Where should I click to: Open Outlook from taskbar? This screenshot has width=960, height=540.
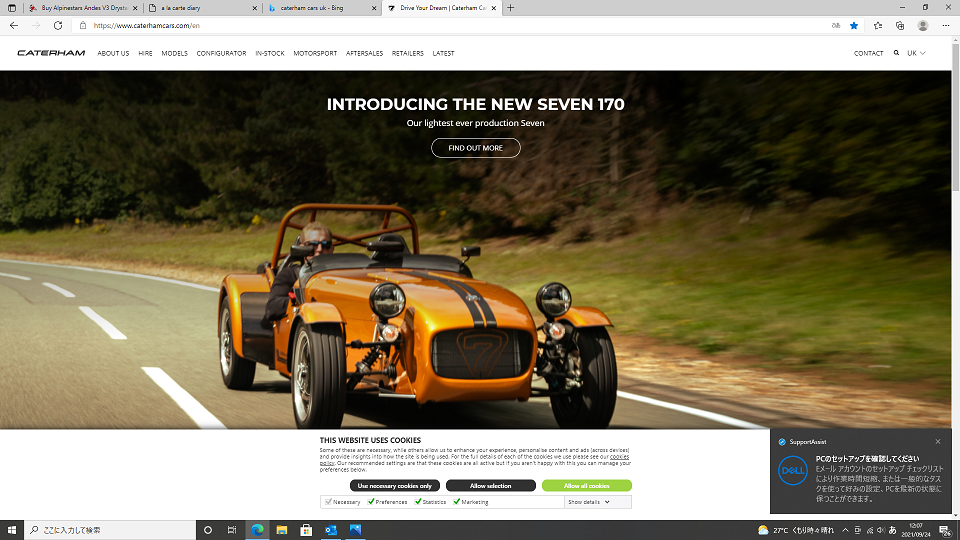tap(331, 530)
